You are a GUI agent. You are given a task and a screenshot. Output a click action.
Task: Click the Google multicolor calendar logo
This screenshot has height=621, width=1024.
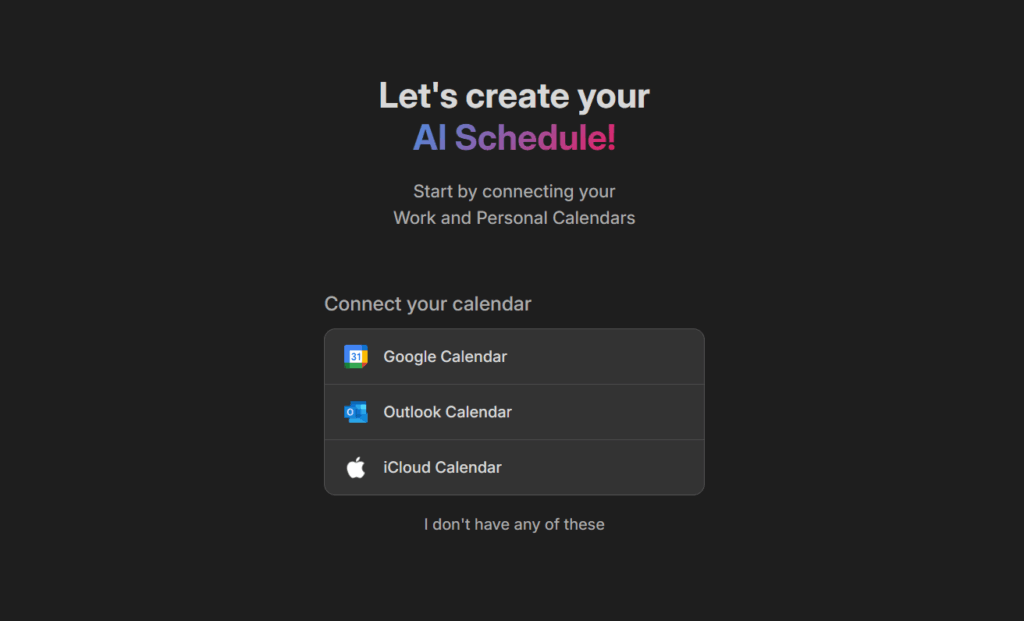pyautogui.click(x=356, y=356)
